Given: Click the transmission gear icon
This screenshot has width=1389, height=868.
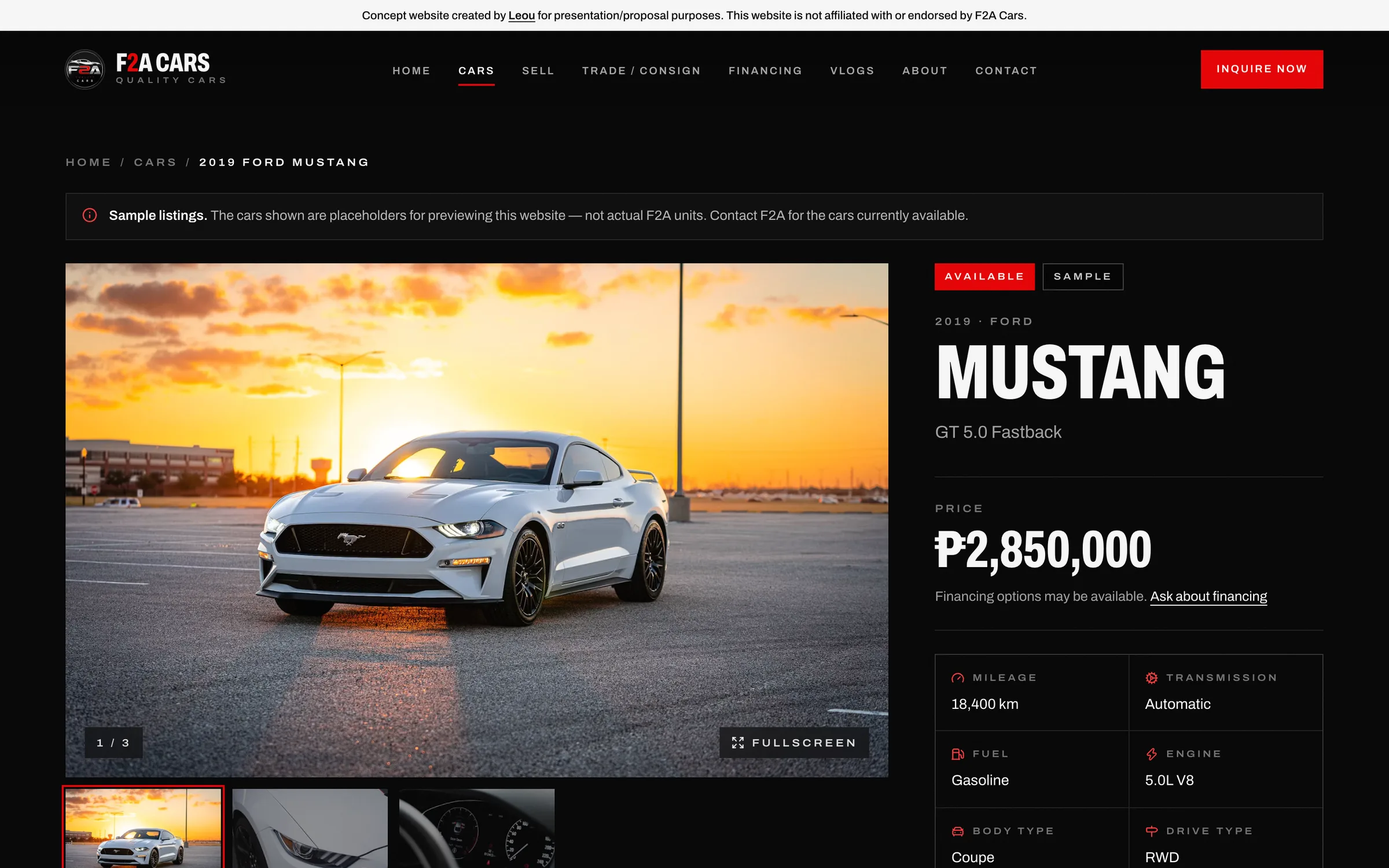Looking at the screenshot, I should (1152, 678).
